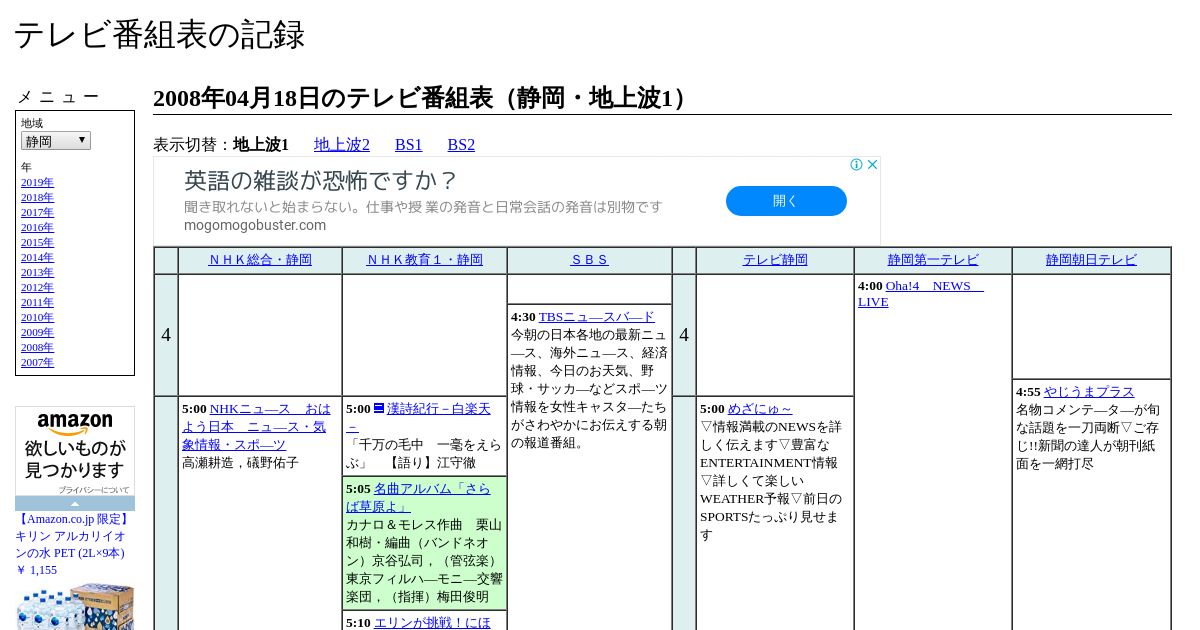Open the 名曲アルバム「さらば草原よ」 link

418,498
